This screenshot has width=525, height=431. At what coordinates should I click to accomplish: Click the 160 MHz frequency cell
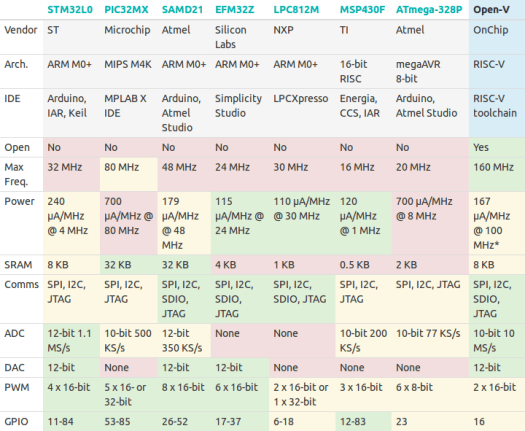[497, 174]
